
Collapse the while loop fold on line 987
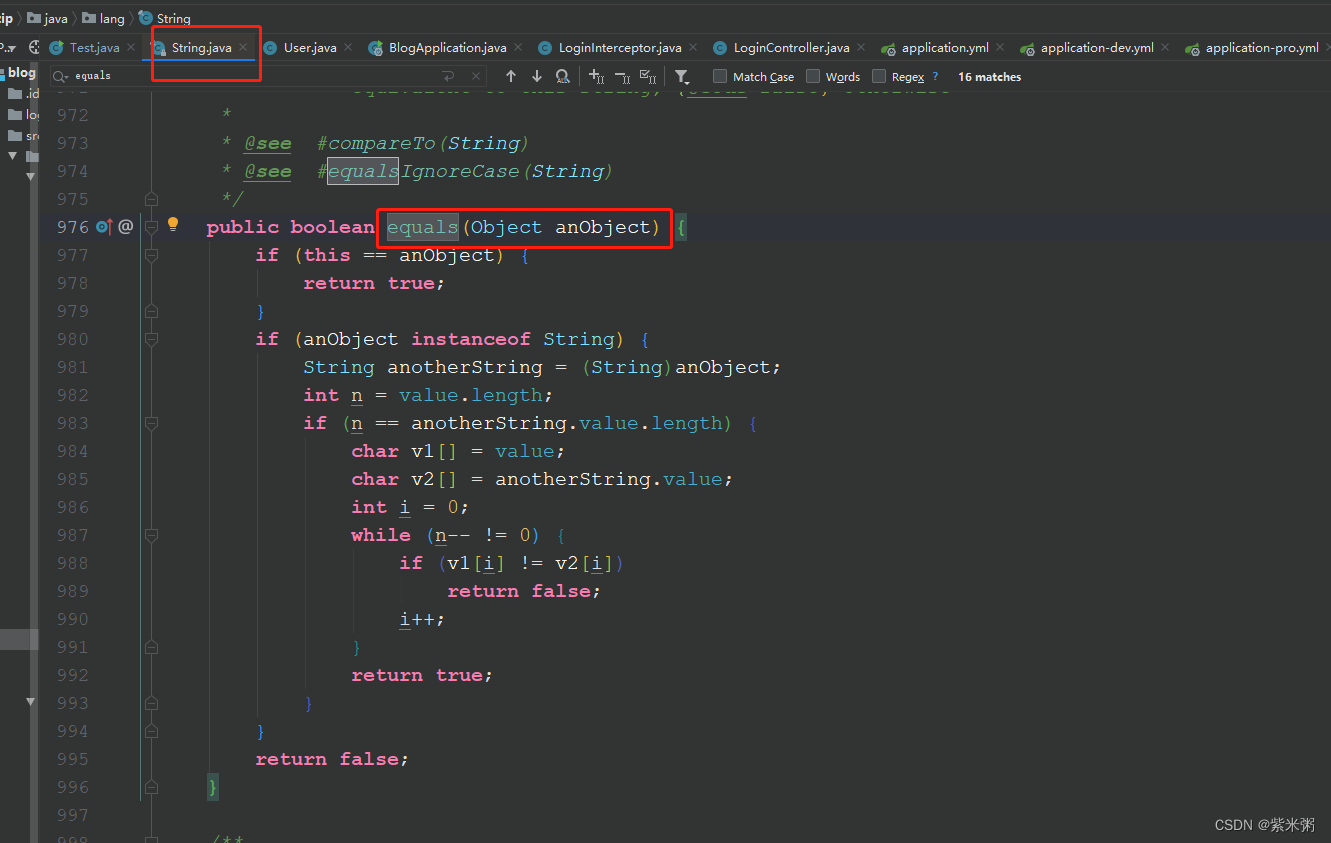click(151, 535)
